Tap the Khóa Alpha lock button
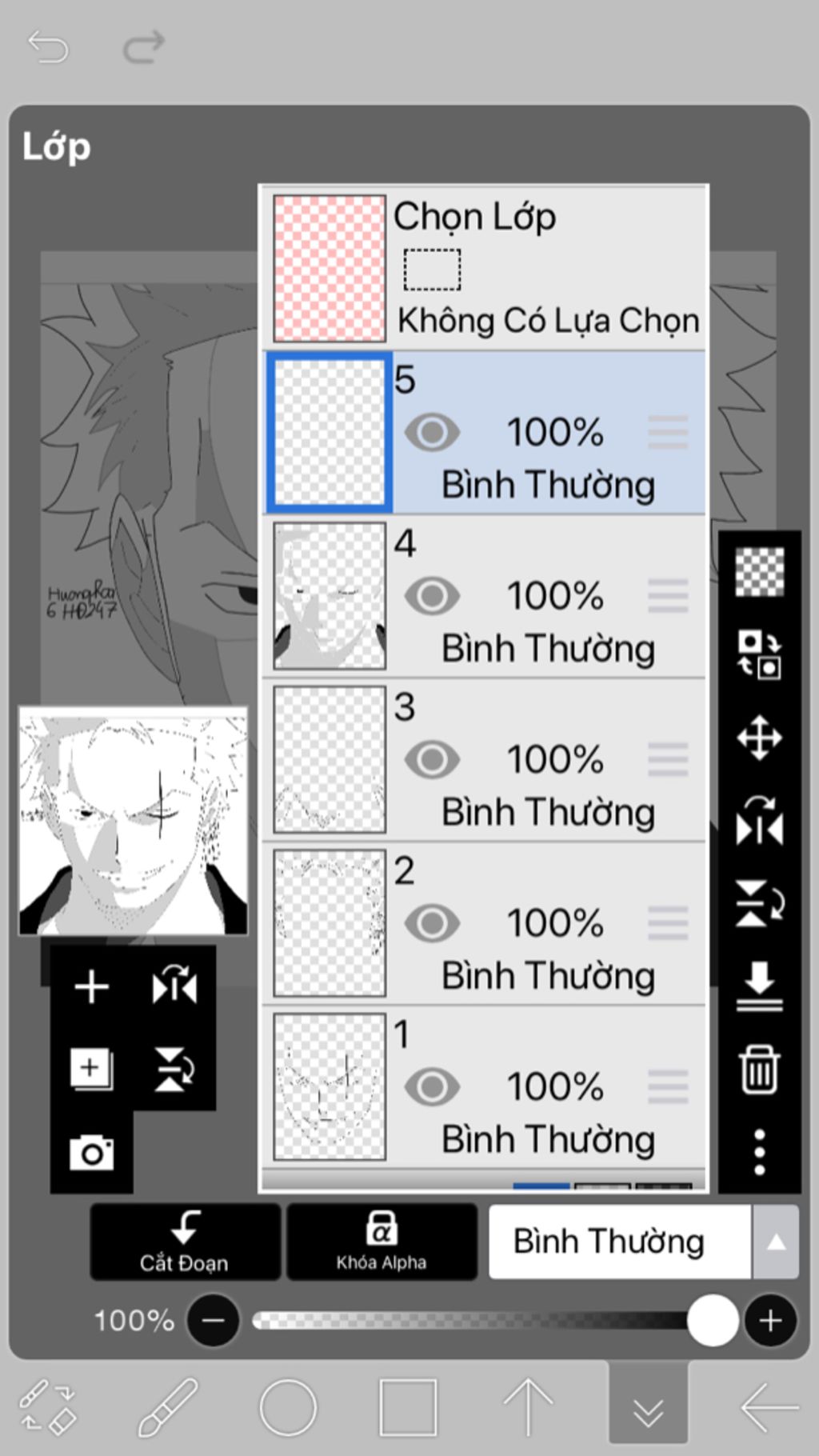The height and width of the screenshot is (1456, 819). (382, 1242)
